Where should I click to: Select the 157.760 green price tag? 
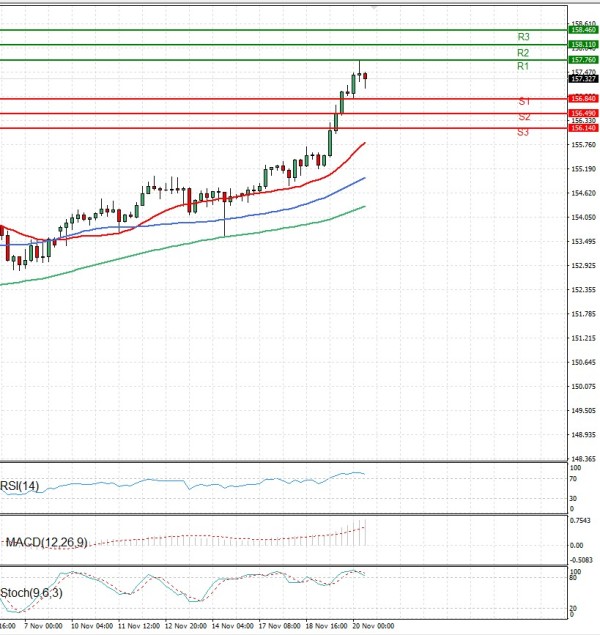coord(583,60)
